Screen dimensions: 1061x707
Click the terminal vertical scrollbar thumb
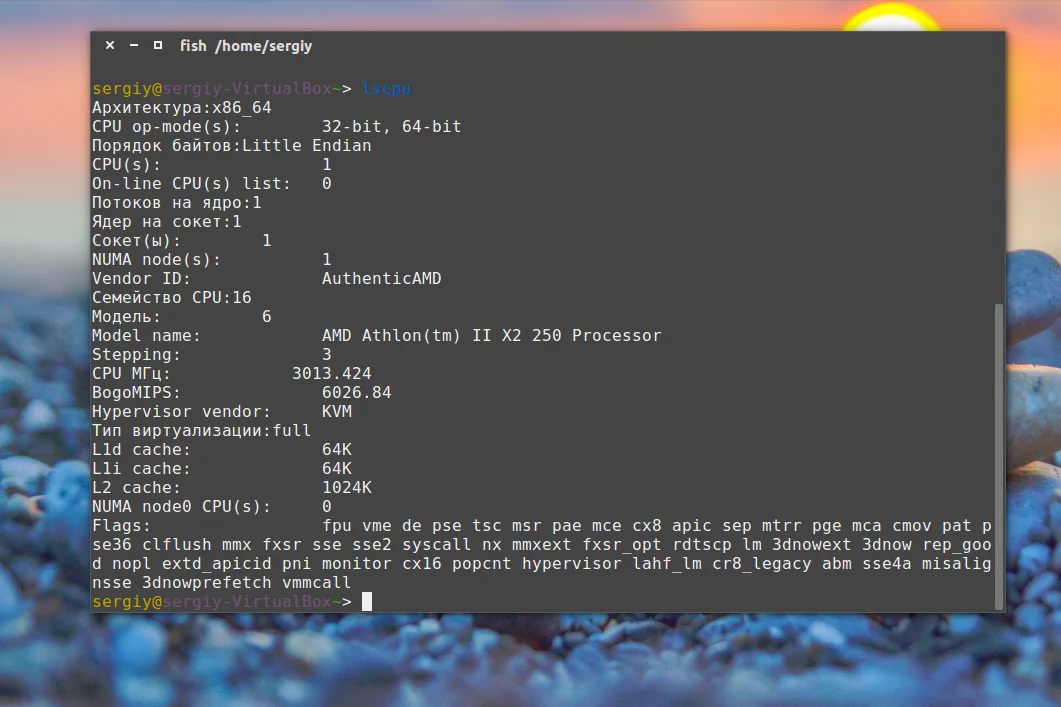tap(998, 457)
